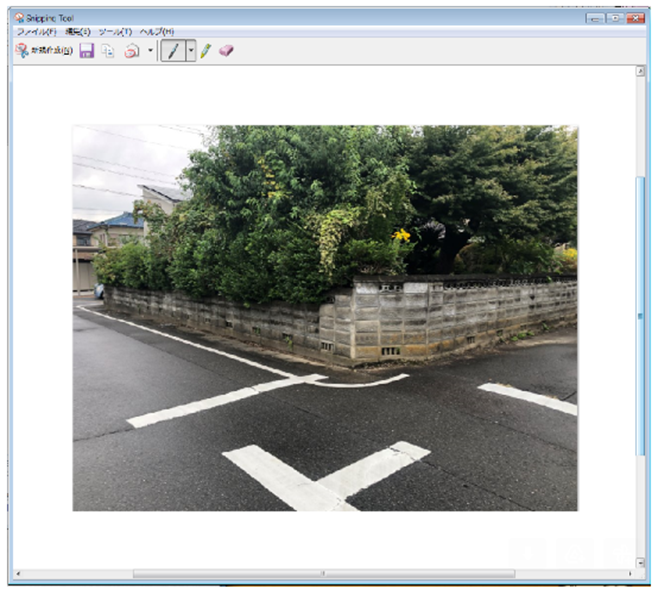The image size is (658, 594).
Task: Click the vertical scrollbar down arrow
Action: (x=640, y=563)
